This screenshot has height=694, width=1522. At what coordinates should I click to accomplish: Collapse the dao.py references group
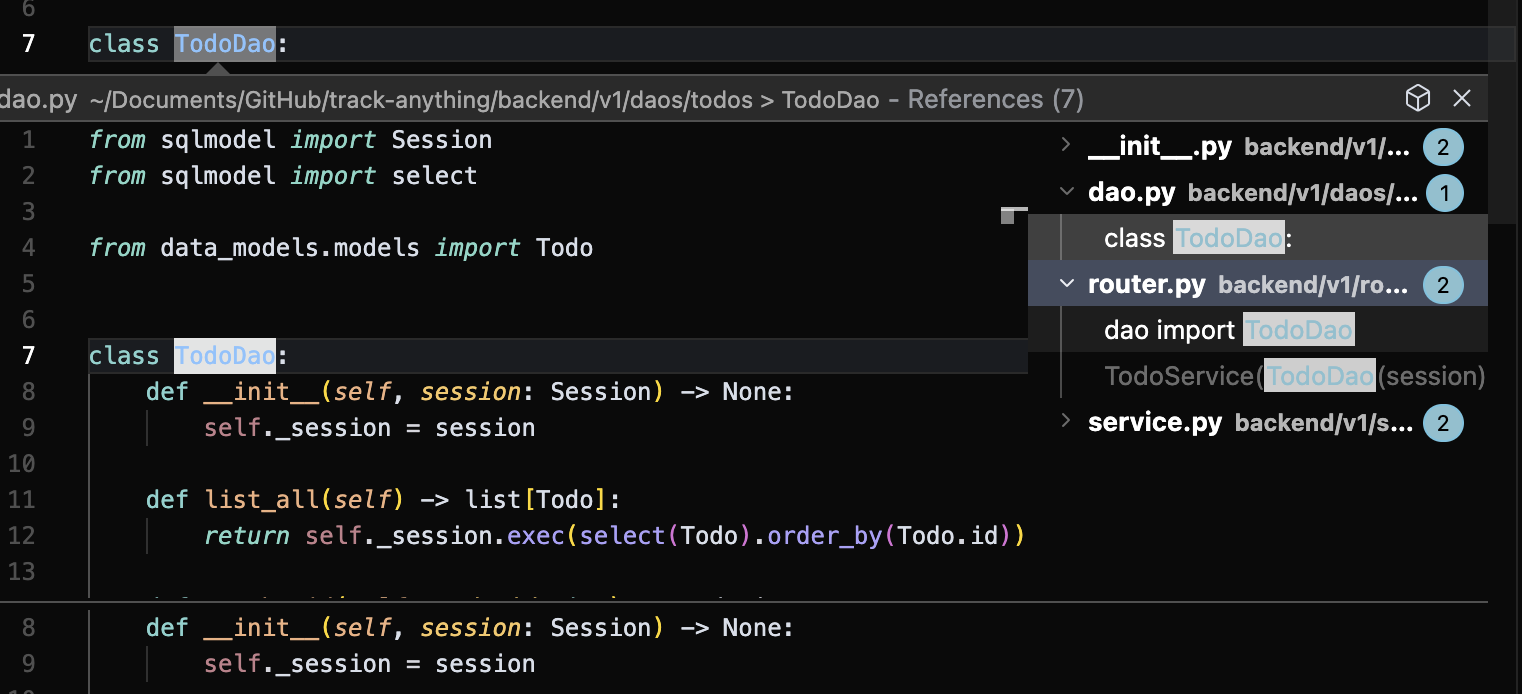pos(1067,192)
